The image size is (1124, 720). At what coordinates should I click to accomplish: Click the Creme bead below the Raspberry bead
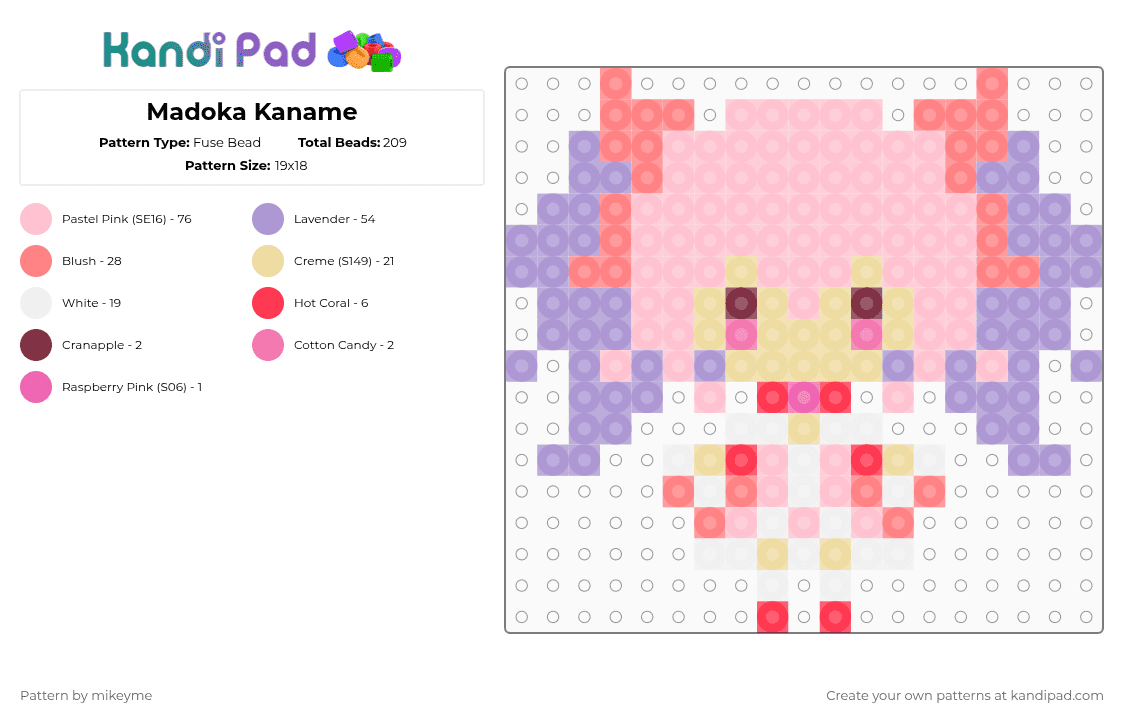(804, 429)
